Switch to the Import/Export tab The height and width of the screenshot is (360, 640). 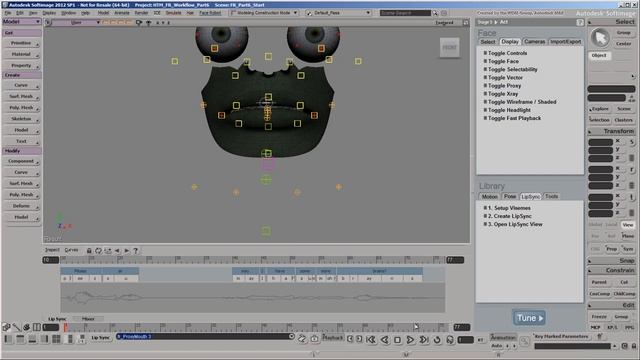565,42
